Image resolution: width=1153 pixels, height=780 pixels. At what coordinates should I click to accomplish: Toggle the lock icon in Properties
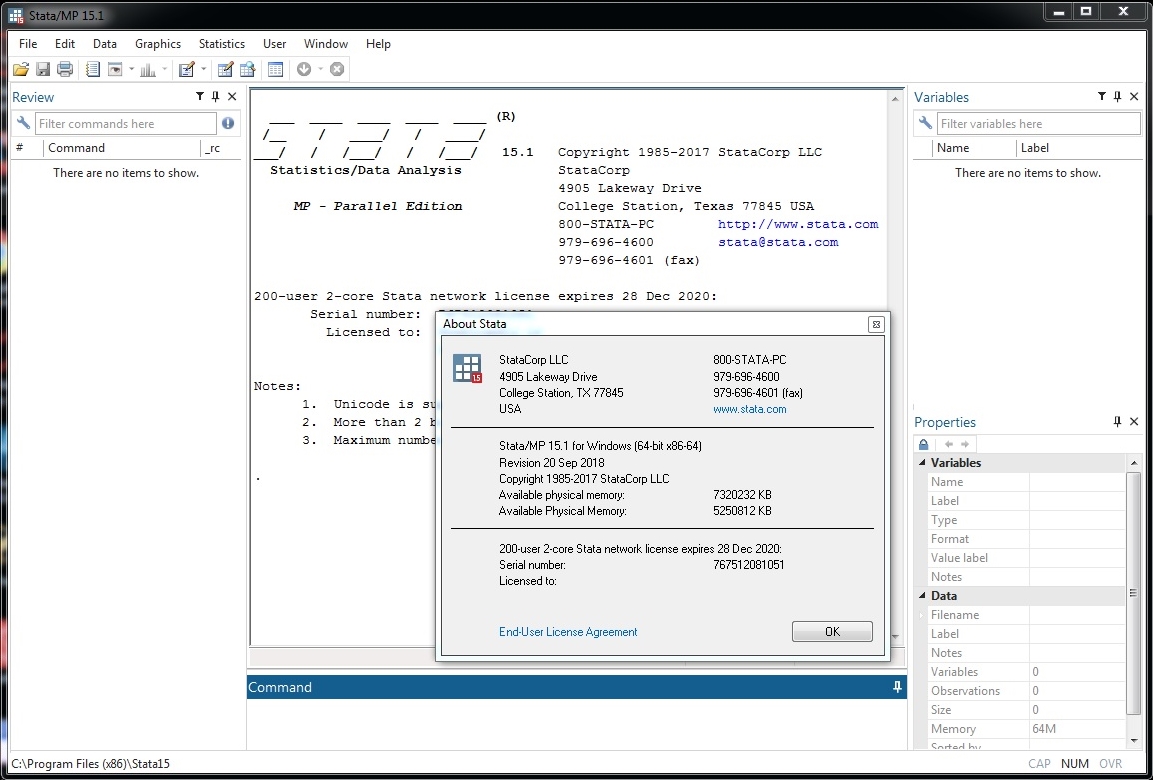point(924,444)
